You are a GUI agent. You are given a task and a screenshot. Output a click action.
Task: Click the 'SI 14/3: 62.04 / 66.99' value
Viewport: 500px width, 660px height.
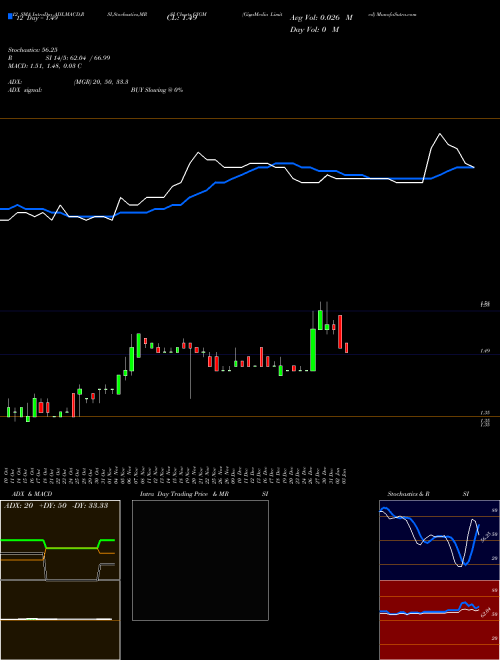point(78,58)
